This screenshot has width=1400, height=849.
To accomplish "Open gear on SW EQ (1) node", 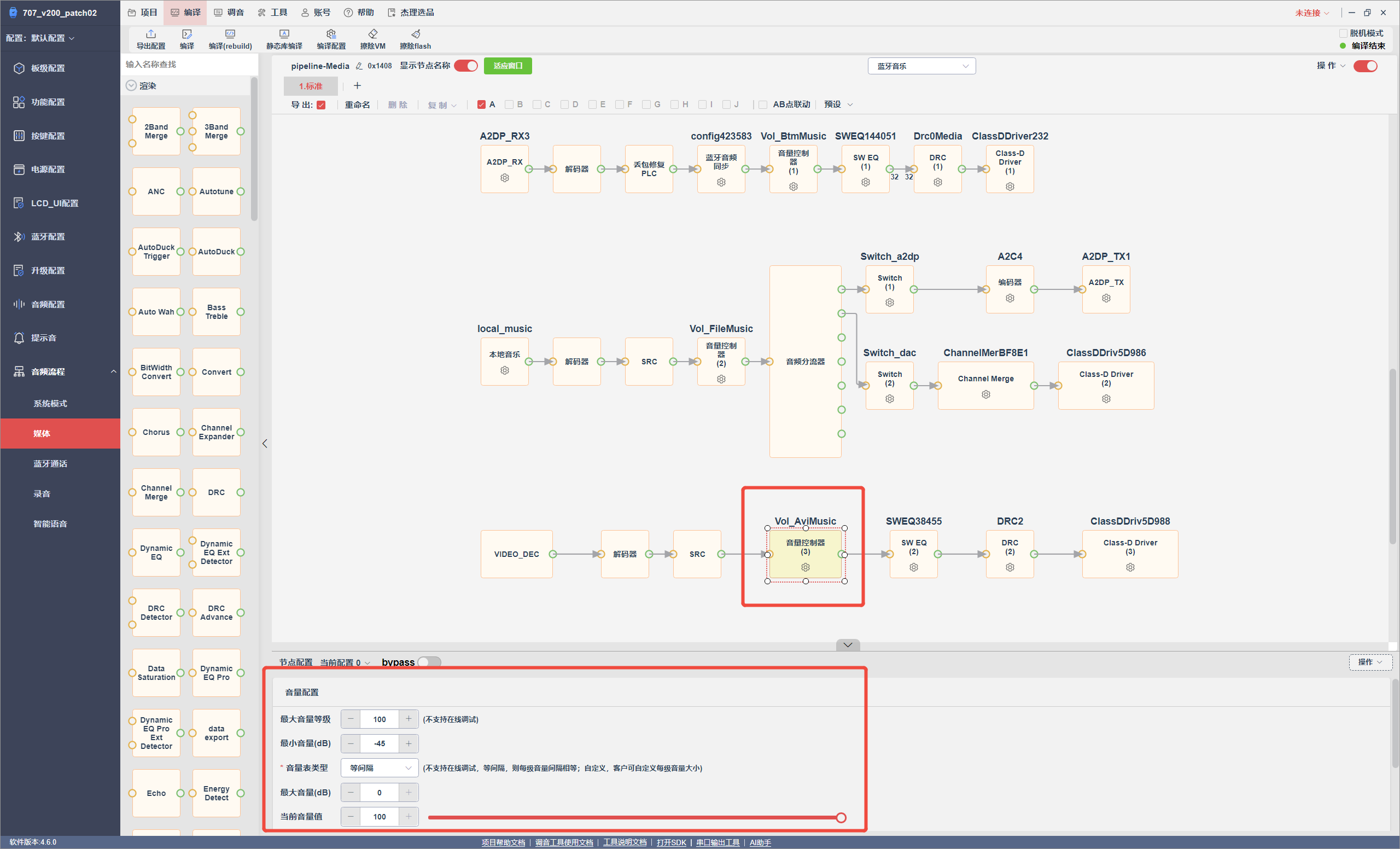I will pyautogui.click(x=865, y=182).
